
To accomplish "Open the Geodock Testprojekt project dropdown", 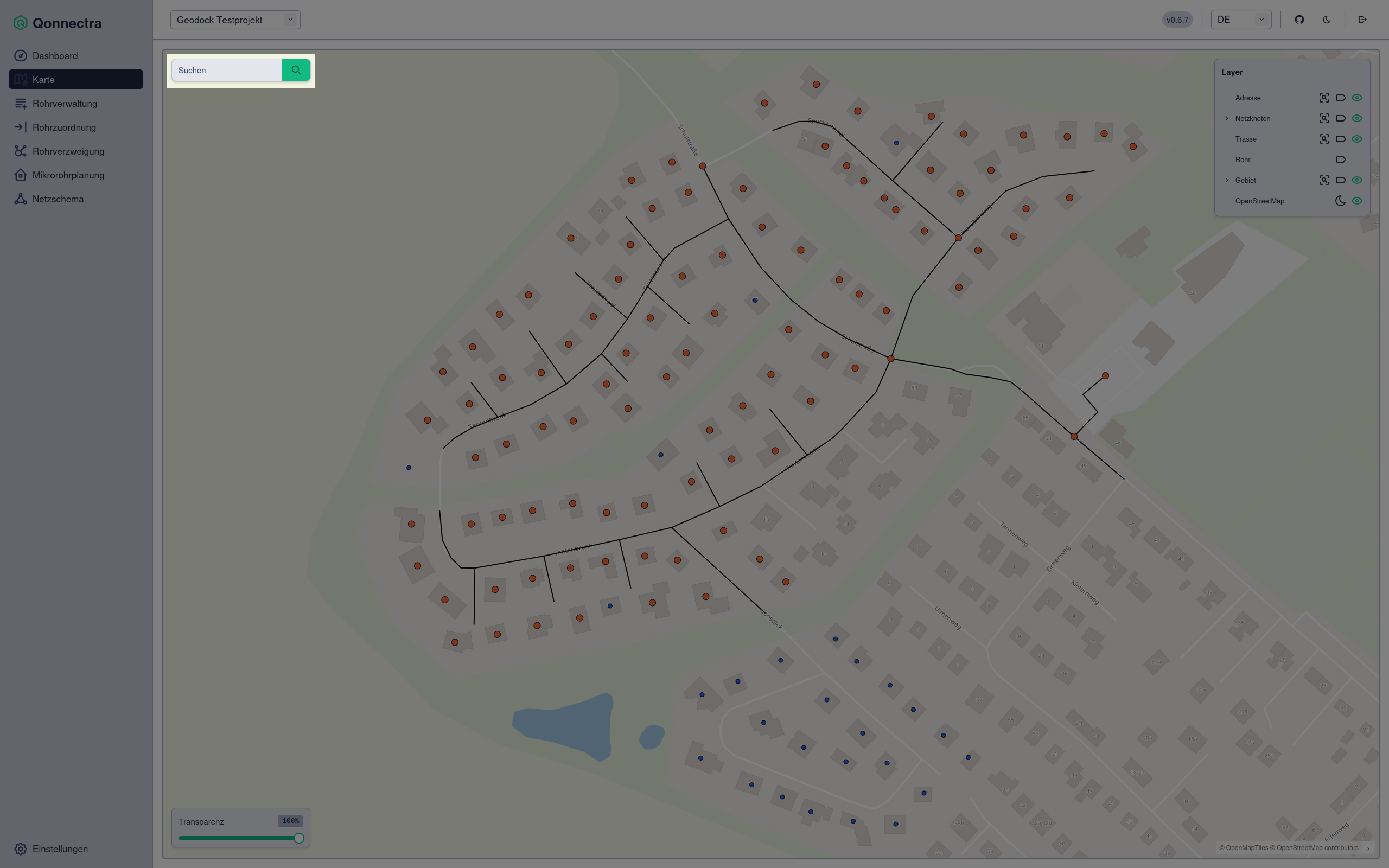I will point(235,20).
